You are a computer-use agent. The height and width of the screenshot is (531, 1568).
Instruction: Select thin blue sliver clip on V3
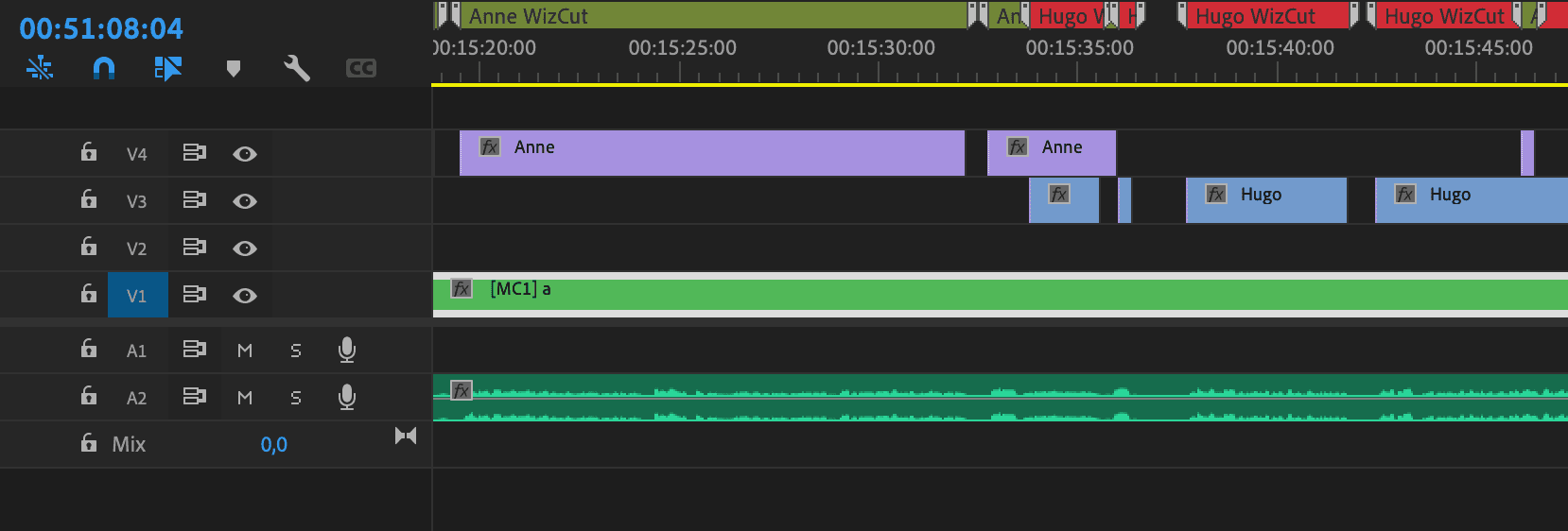coord(1124,200)
